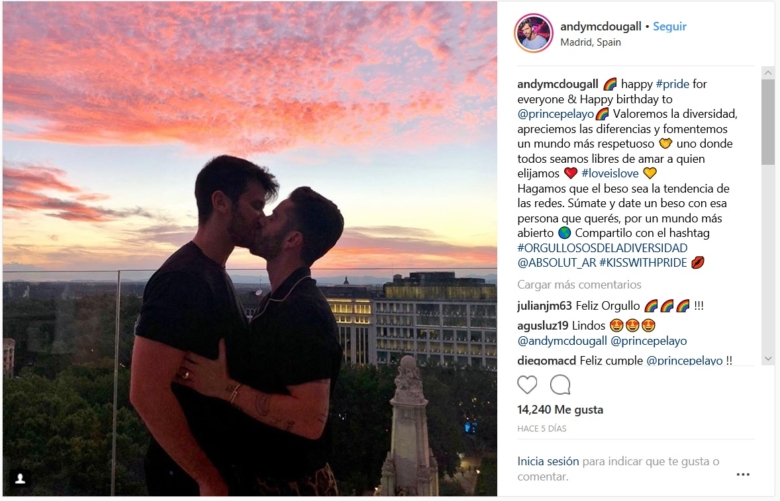Click Inicia sesión to log in
The width and height of the screenshot is (780, 501).
548,461
